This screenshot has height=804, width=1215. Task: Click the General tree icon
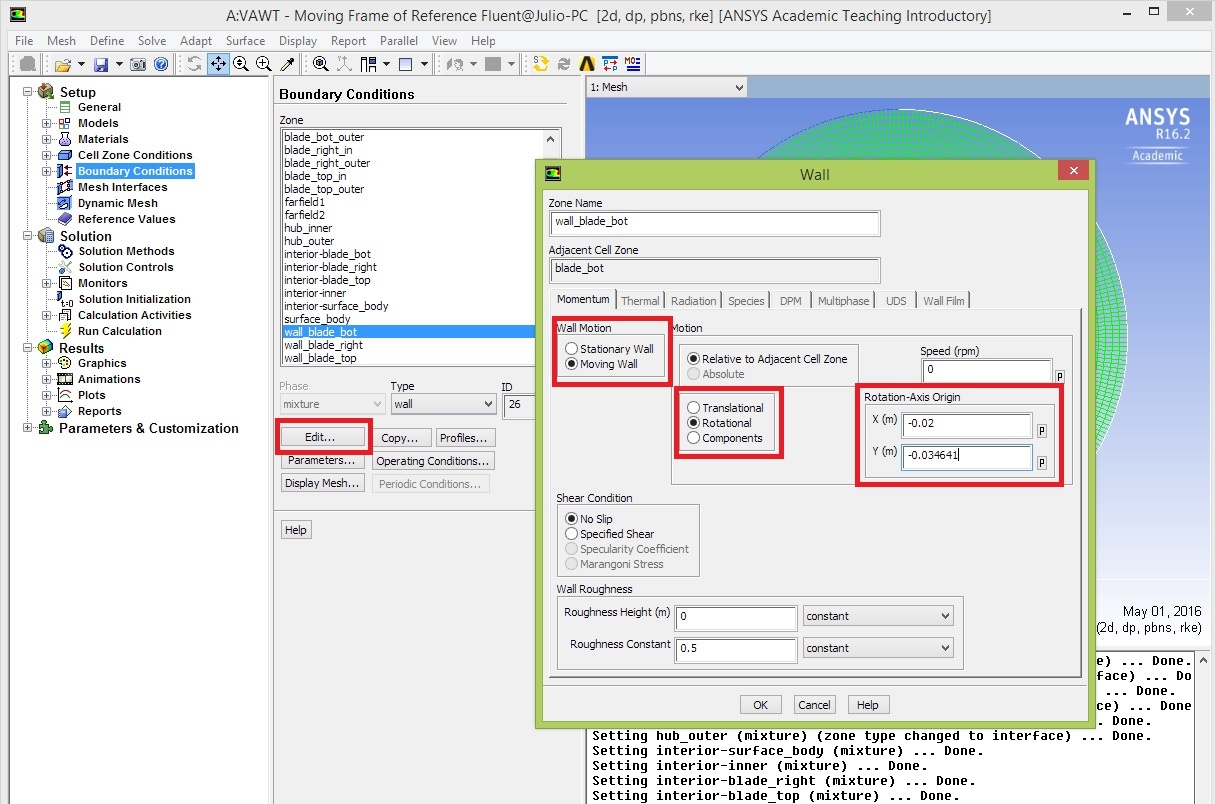click(66, 107)
